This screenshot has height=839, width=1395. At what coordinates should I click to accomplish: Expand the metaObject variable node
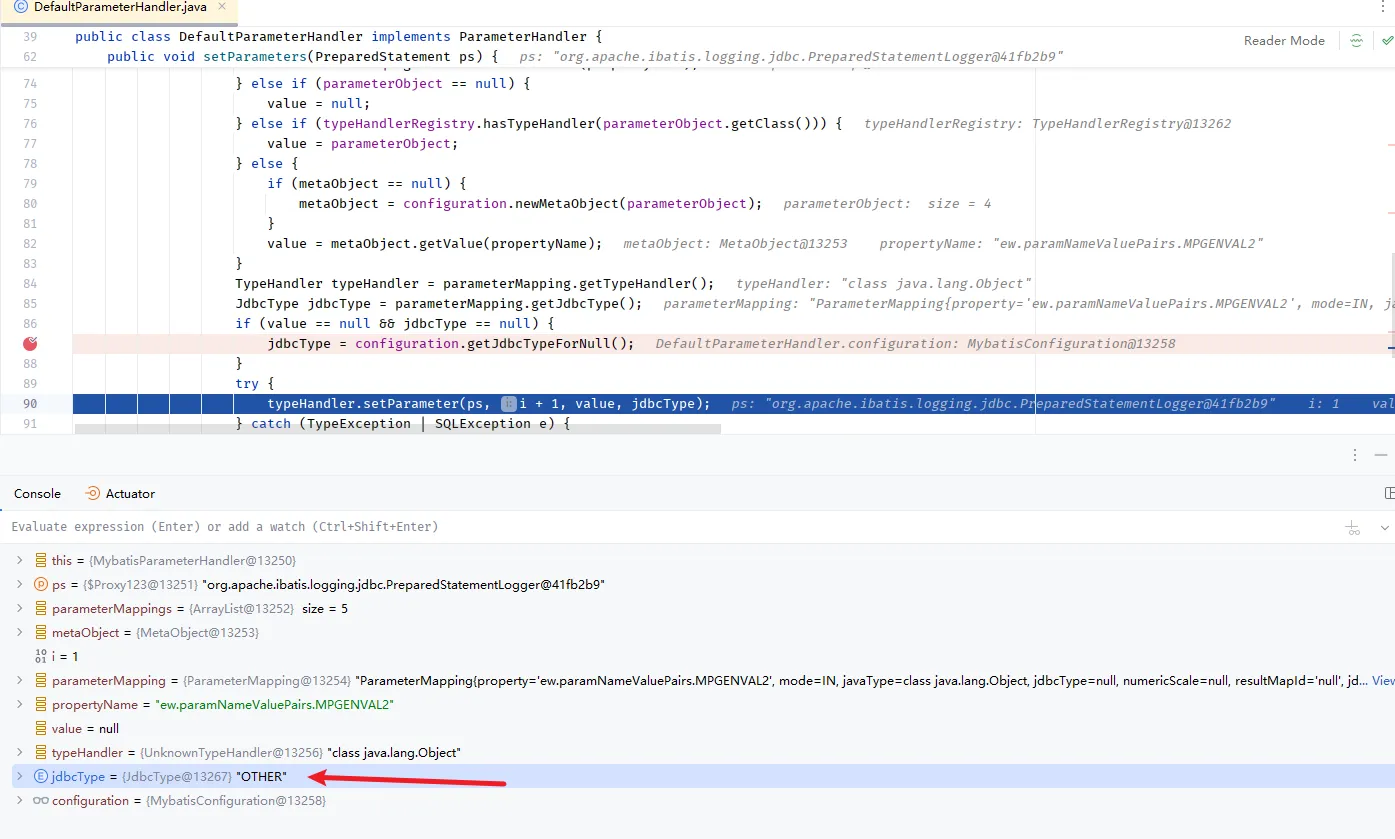[19, 633]
